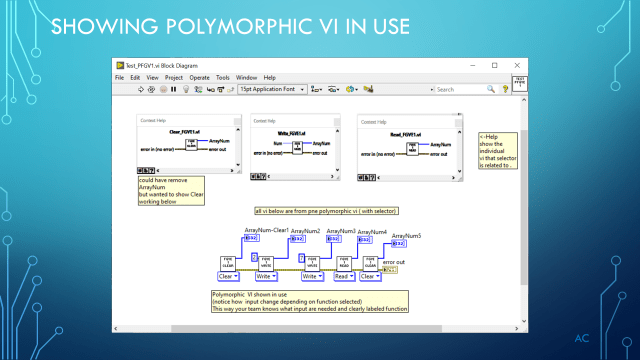The image size is (640, 360).
Task: Open the last Clear selector near error out
Action: pyautogui.click(x=370, y=277)
